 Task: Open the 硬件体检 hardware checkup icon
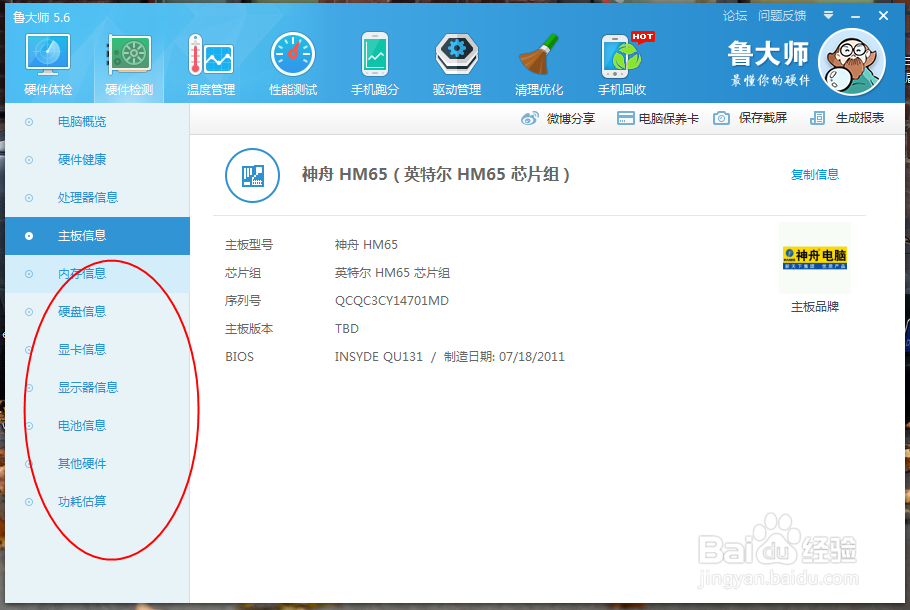[48, 55]
